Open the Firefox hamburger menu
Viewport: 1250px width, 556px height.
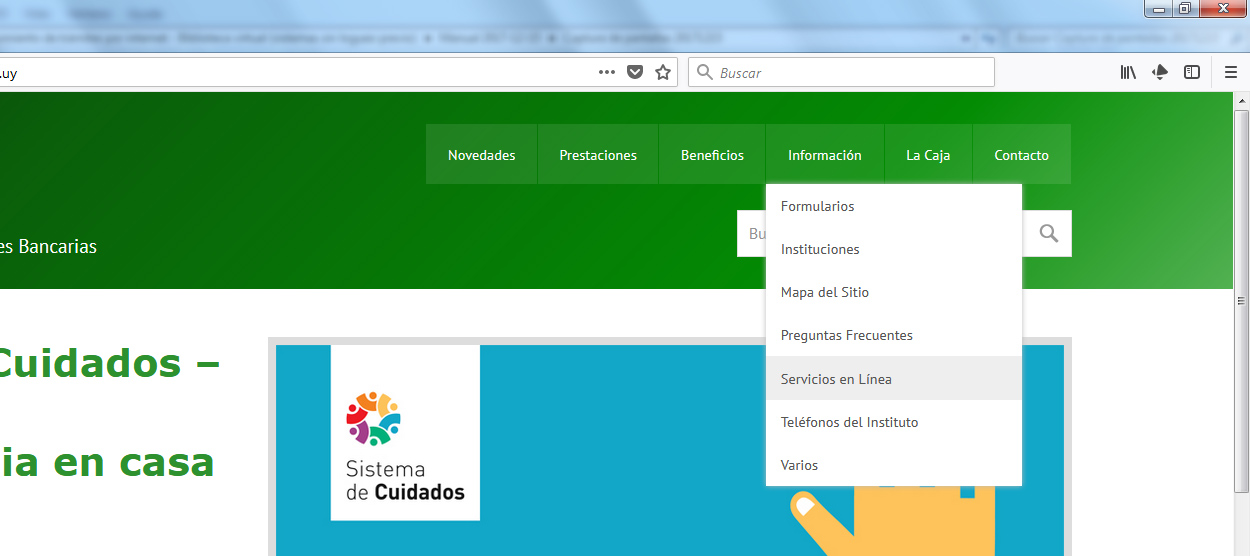click(1231, 72)
